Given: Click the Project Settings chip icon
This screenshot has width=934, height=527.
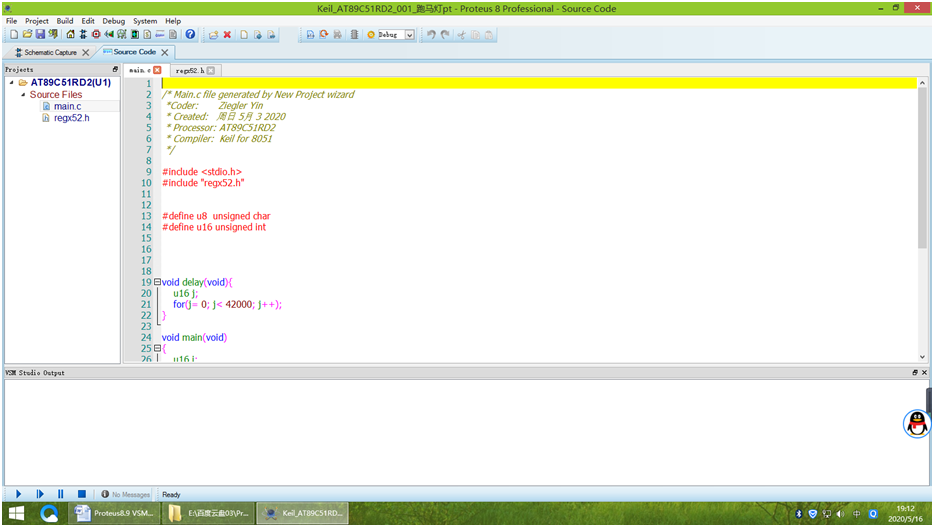Looking at the screenshot, I should tap(354, 35).
